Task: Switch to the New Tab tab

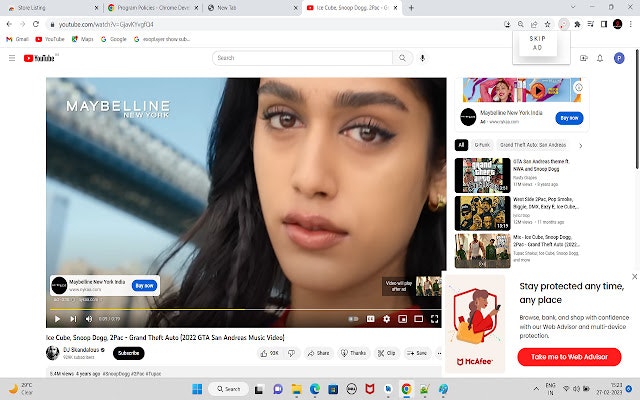Action: [252, 8]
